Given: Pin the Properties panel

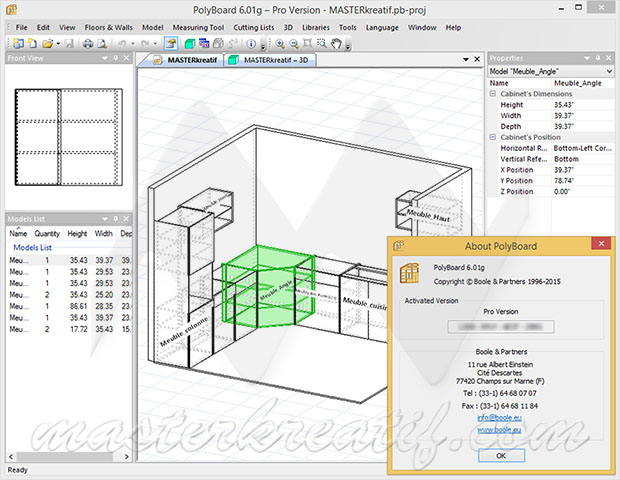Looking at the screenshot, I should pyautogui.click(x=598, y=58).
